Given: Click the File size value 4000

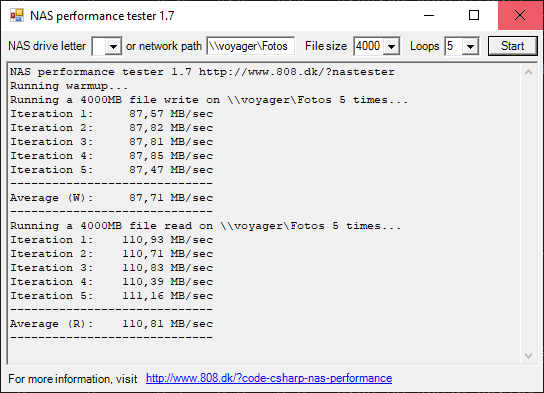Looking at the screenshot, I should pyautogui.click(x=368, y=46).
